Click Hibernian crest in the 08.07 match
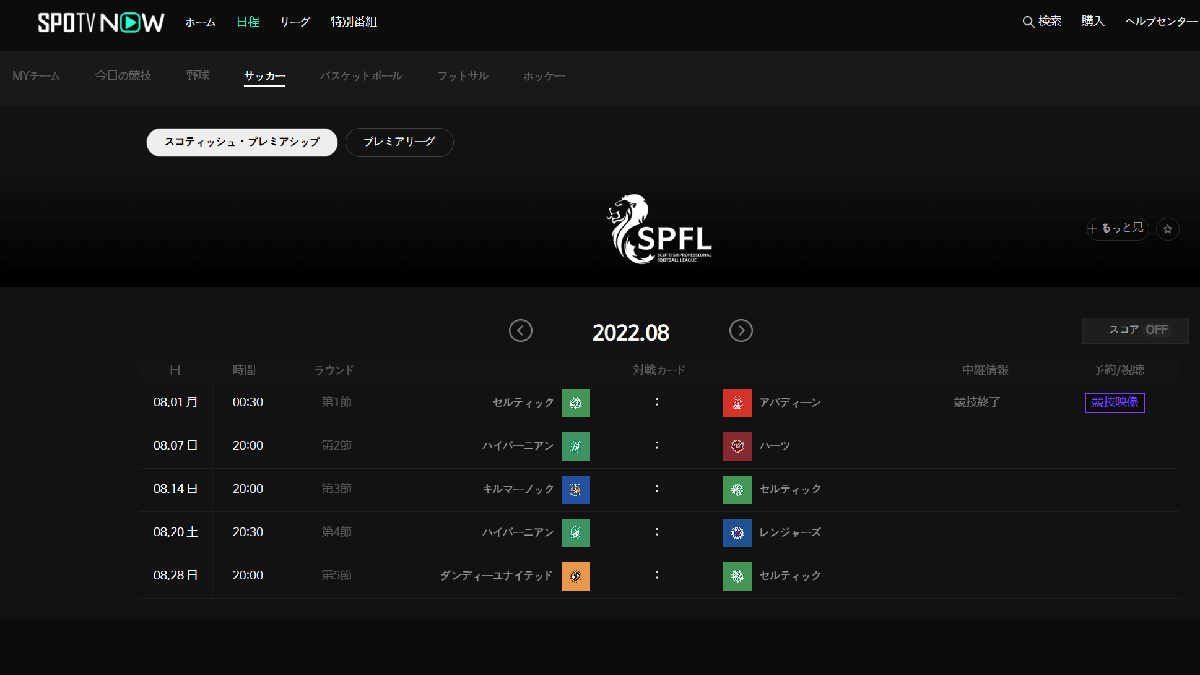Screen dimensions: 1200x675 click(576, 446)
